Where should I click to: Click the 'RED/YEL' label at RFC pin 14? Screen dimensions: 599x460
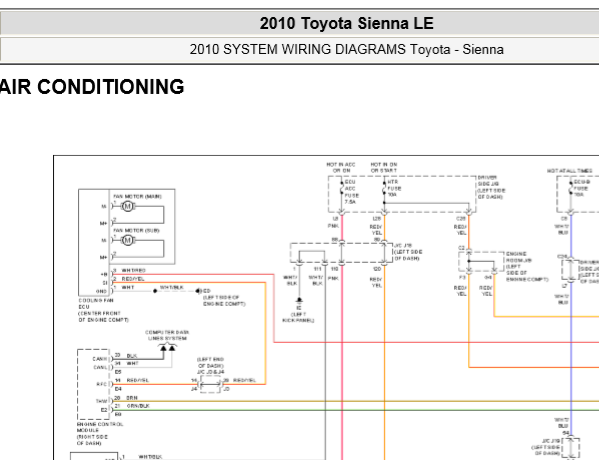point(138,380)
